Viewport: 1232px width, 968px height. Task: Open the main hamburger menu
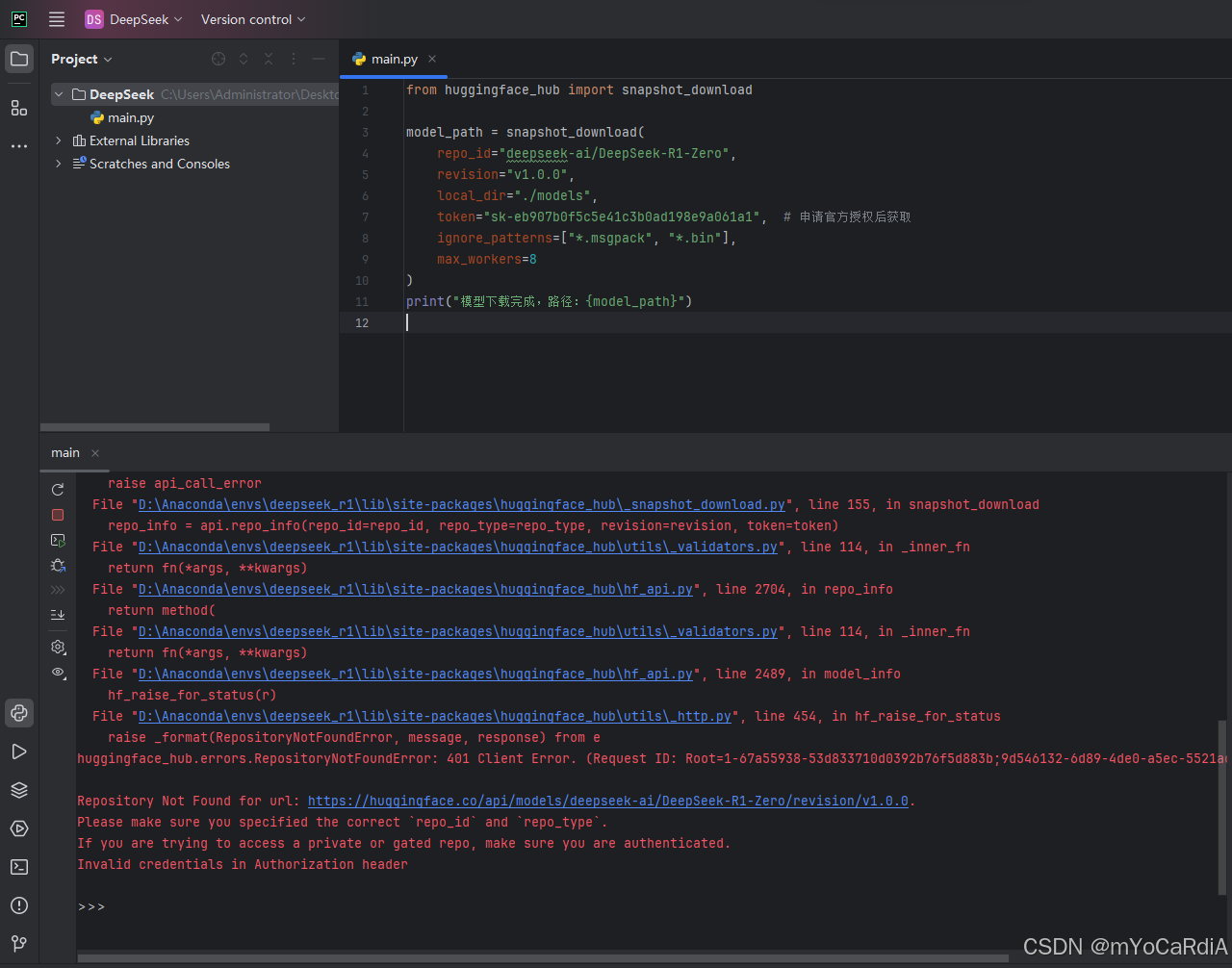[x=57, y=19]
